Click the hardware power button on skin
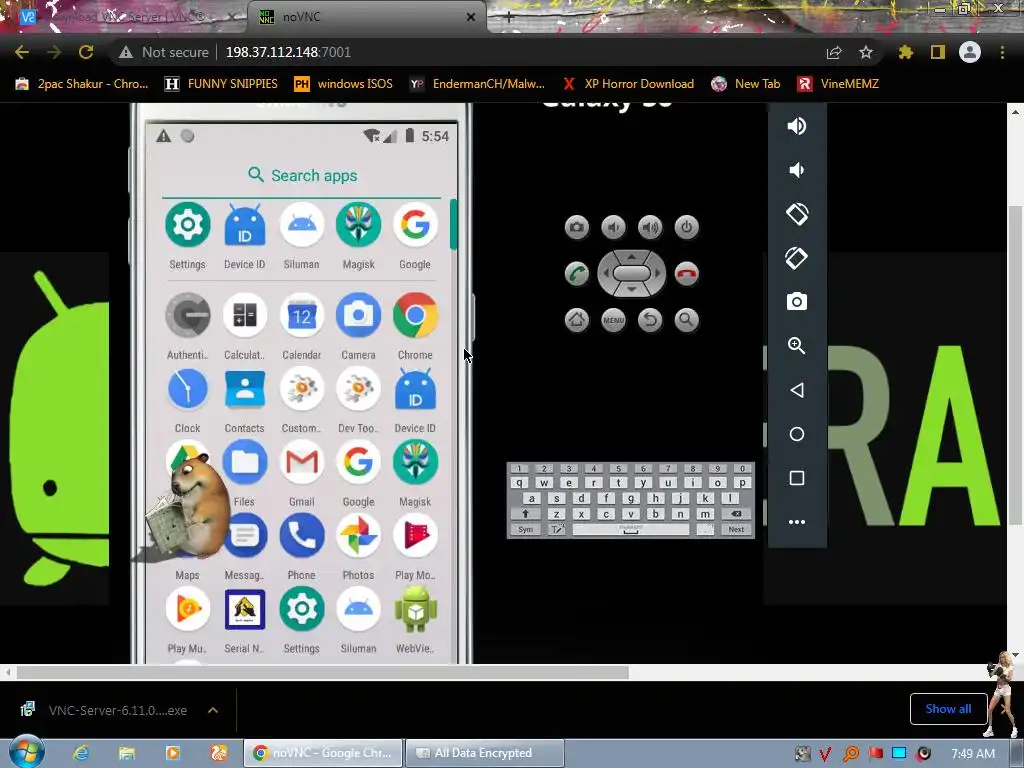Viewport: 1024px width, 768px height. coord(686,227)
